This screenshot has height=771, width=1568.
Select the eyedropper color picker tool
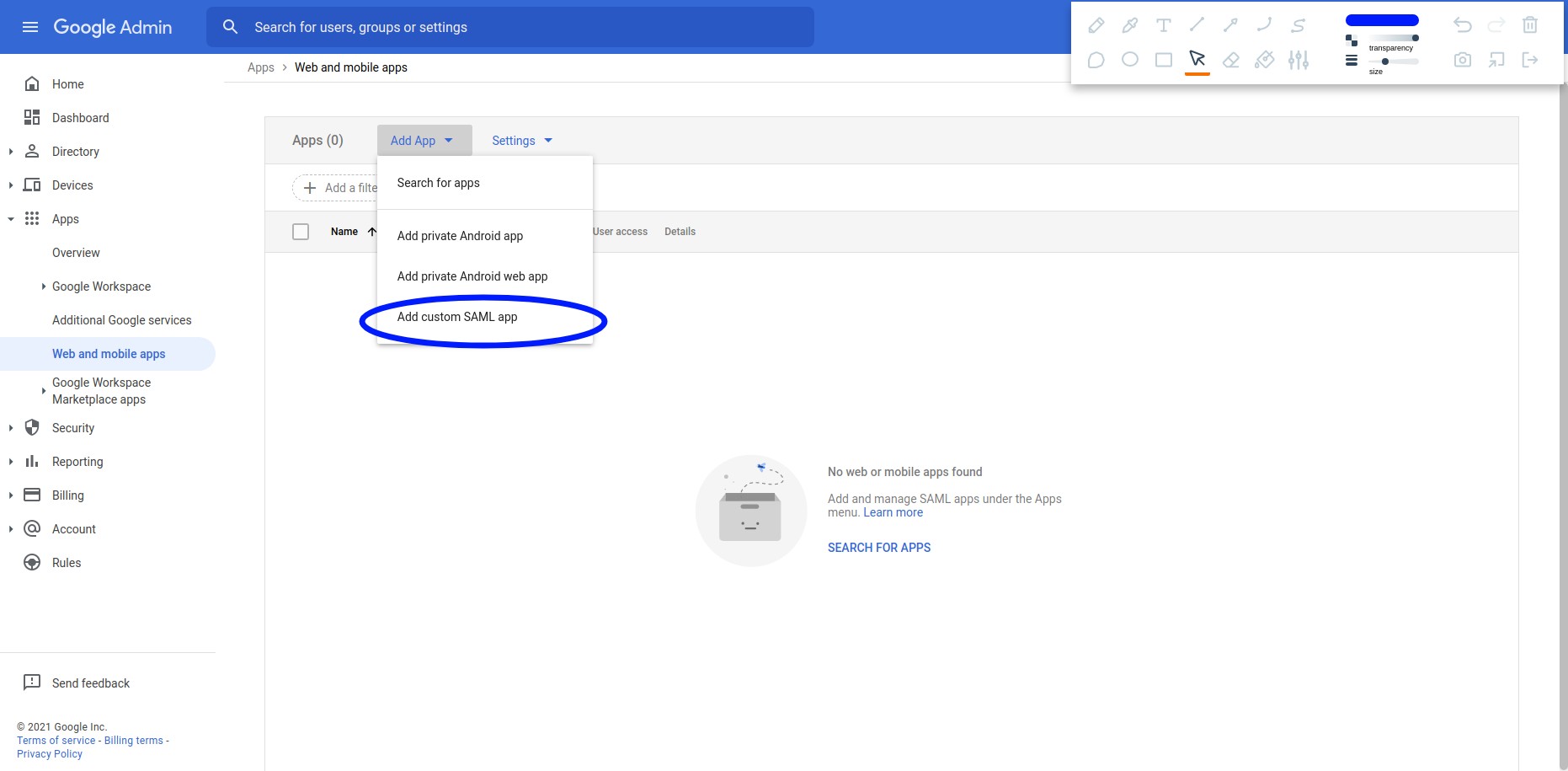click(x=1129, y=25)
